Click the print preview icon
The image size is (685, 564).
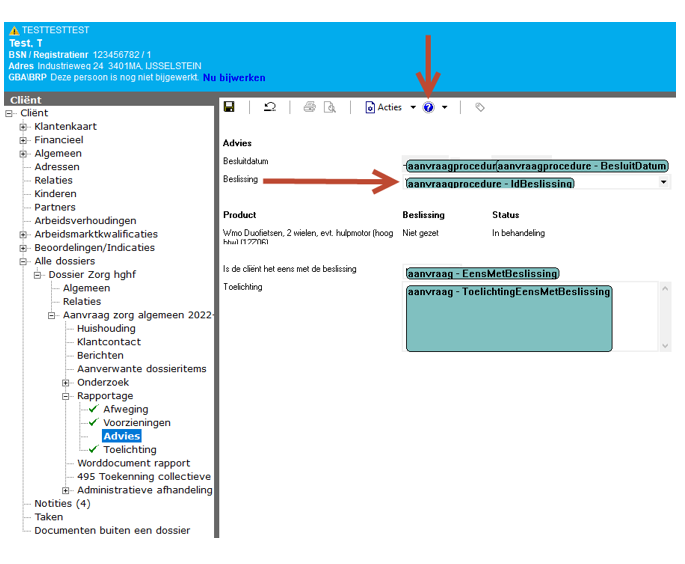pyautogui.click(x=330, y=107)
